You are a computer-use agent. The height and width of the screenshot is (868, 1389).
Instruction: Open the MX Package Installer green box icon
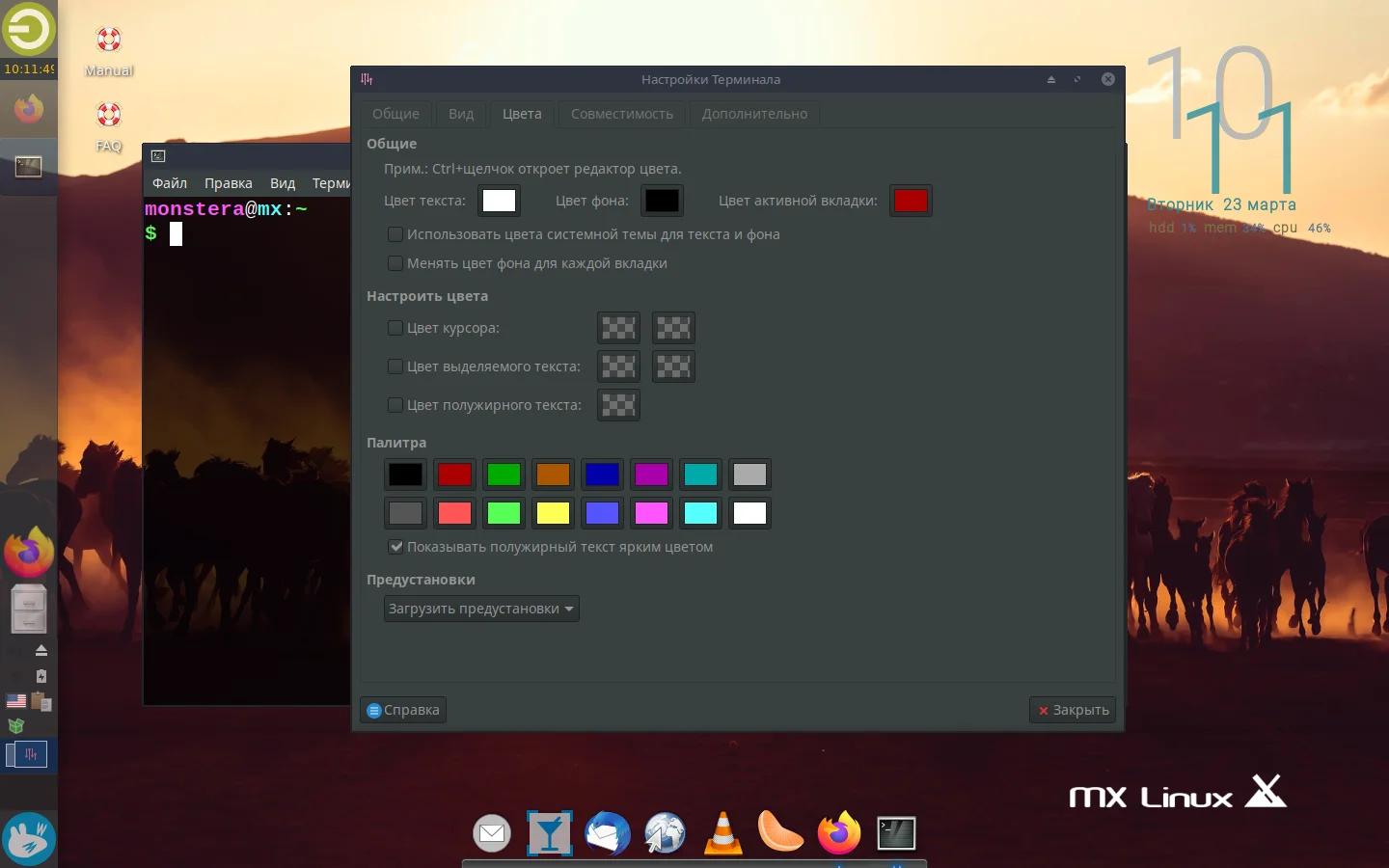15,727
